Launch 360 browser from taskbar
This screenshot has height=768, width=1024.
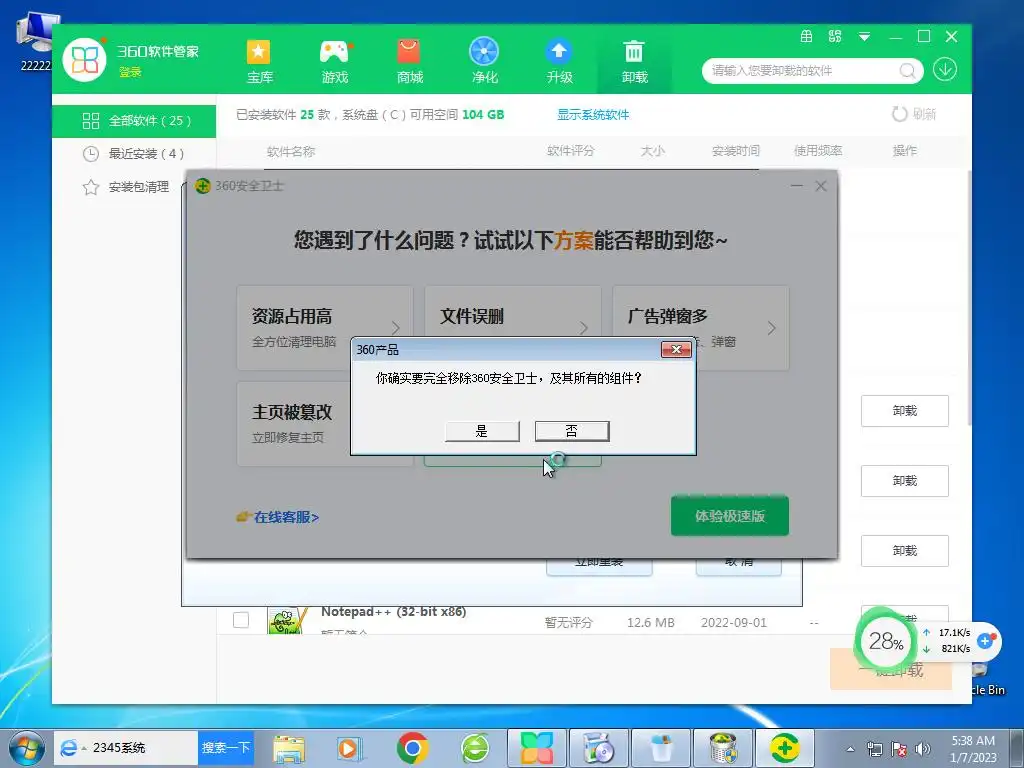coord(475,748)
